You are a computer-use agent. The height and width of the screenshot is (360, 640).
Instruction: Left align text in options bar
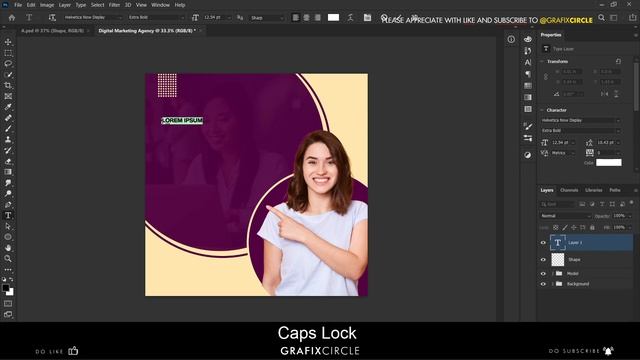[x=296, y=18]
